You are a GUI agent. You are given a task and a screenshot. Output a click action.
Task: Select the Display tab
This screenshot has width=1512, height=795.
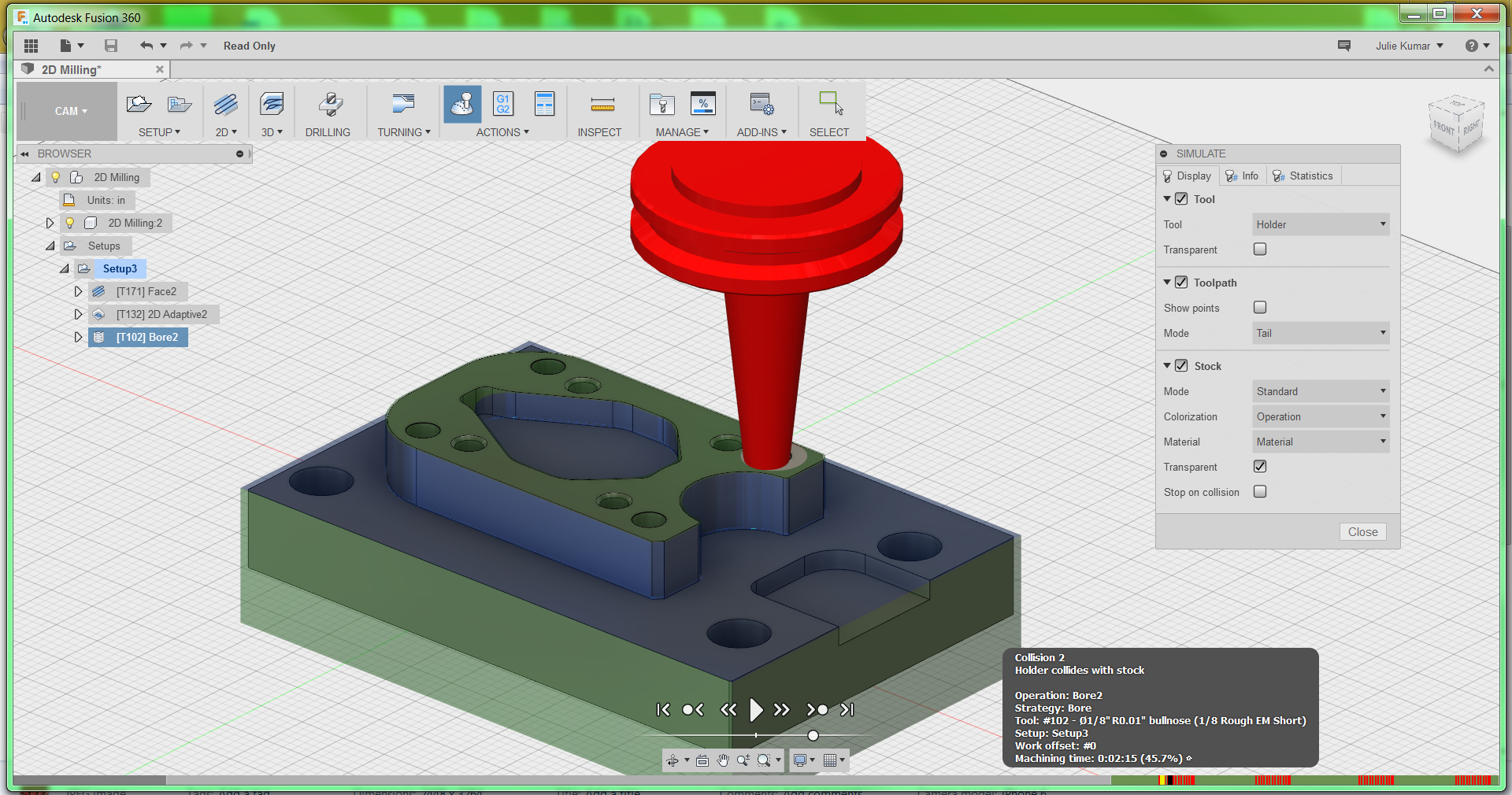click(1188, 176)
